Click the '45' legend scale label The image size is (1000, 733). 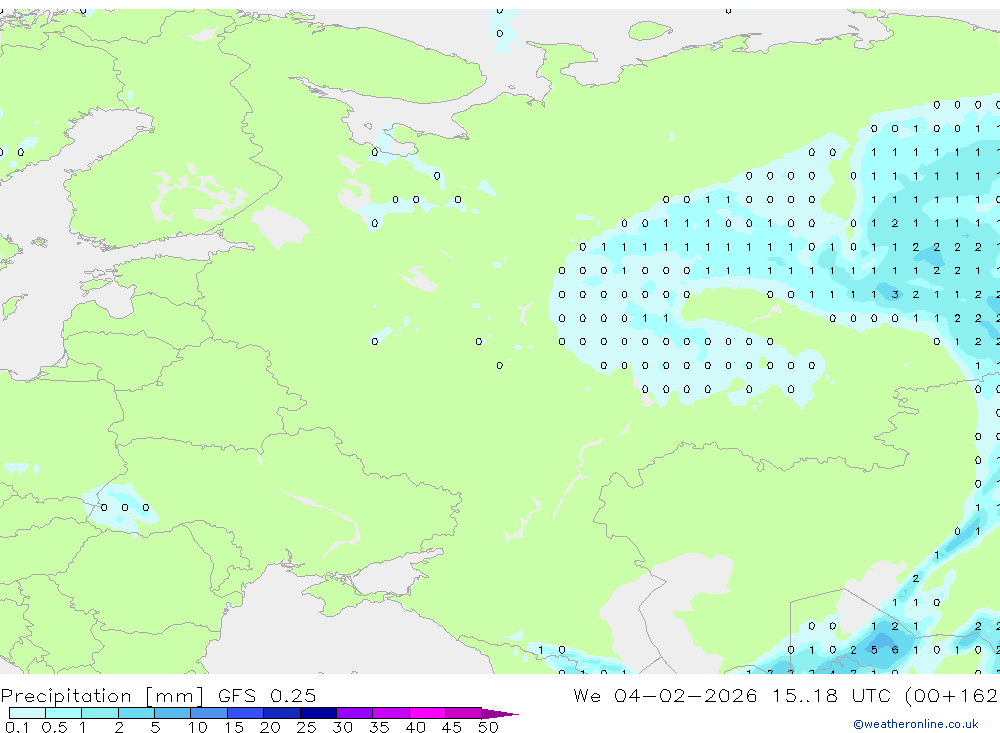point(452,727)
